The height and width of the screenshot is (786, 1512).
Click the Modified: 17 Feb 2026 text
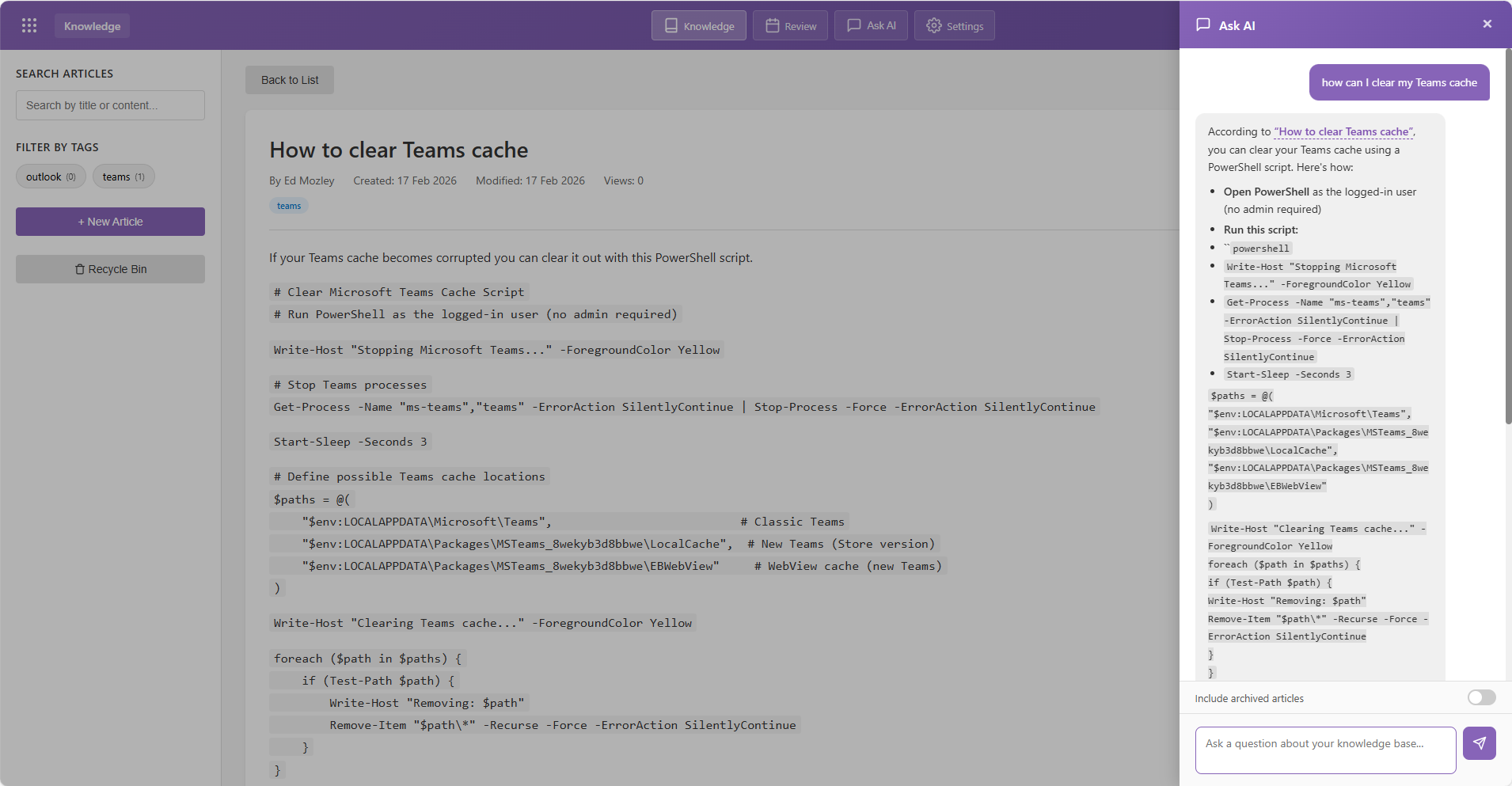coord(530,180)
